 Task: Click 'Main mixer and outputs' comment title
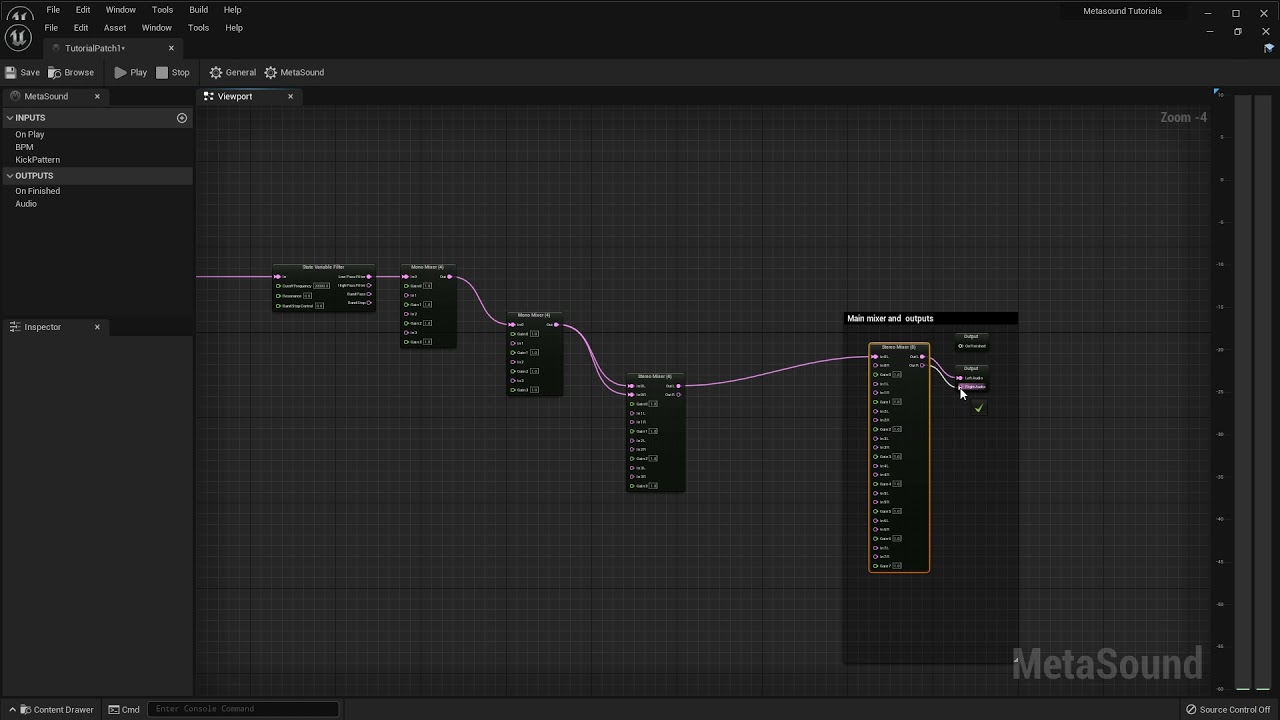tap(890, 319)
